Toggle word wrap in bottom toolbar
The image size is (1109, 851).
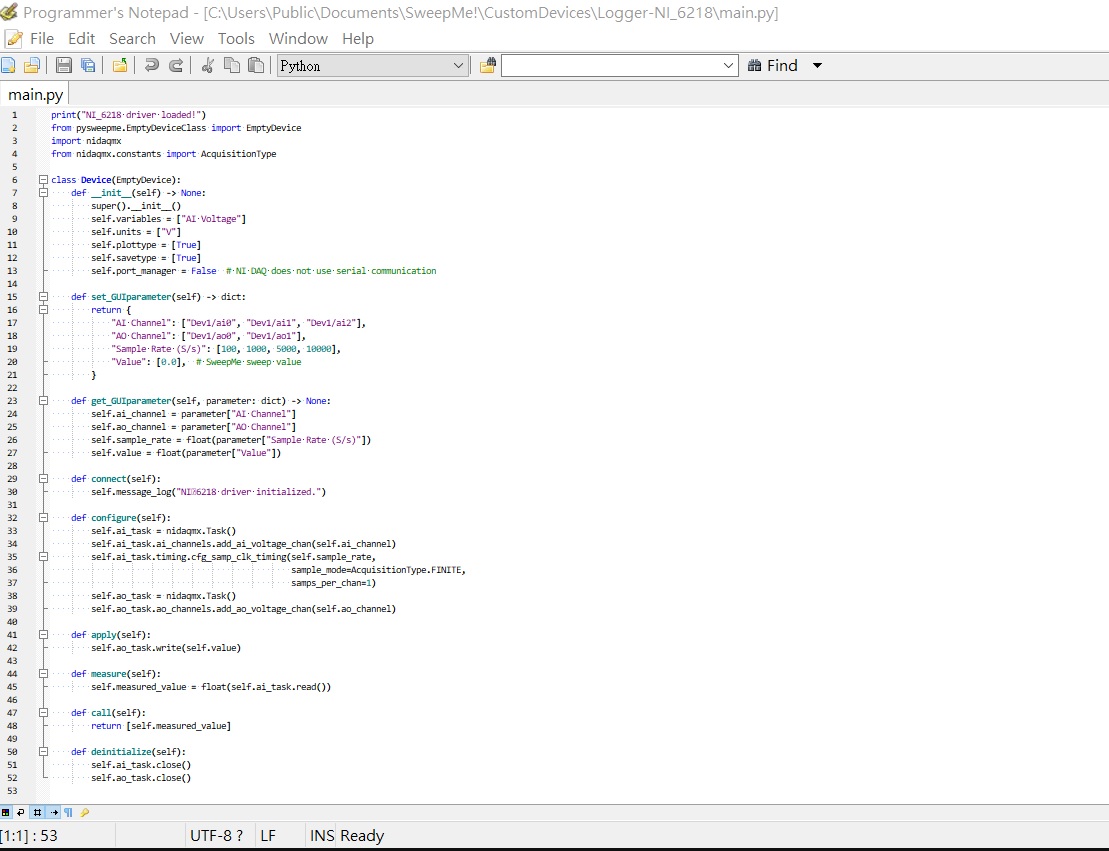pyautogui.click(x=21, y=812)
